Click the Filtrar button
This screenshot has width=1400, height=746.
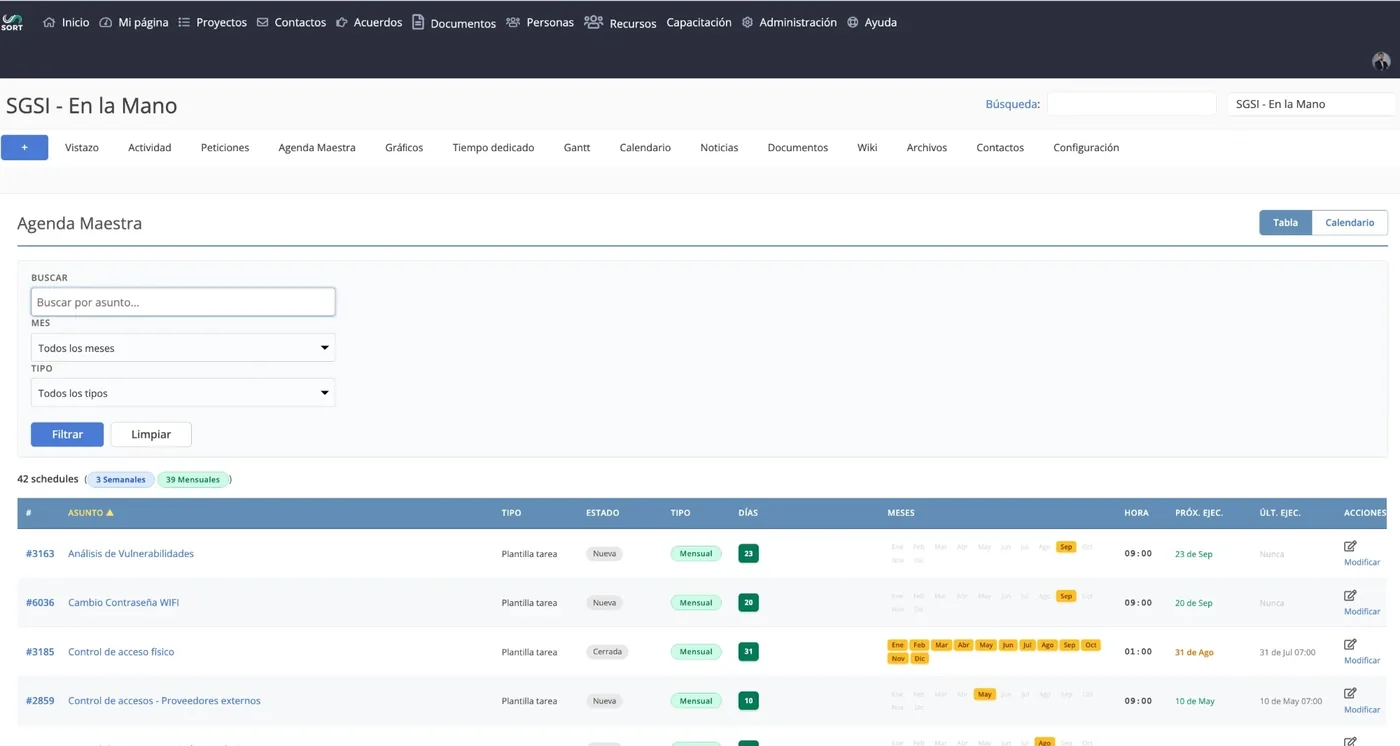point(67,434)
